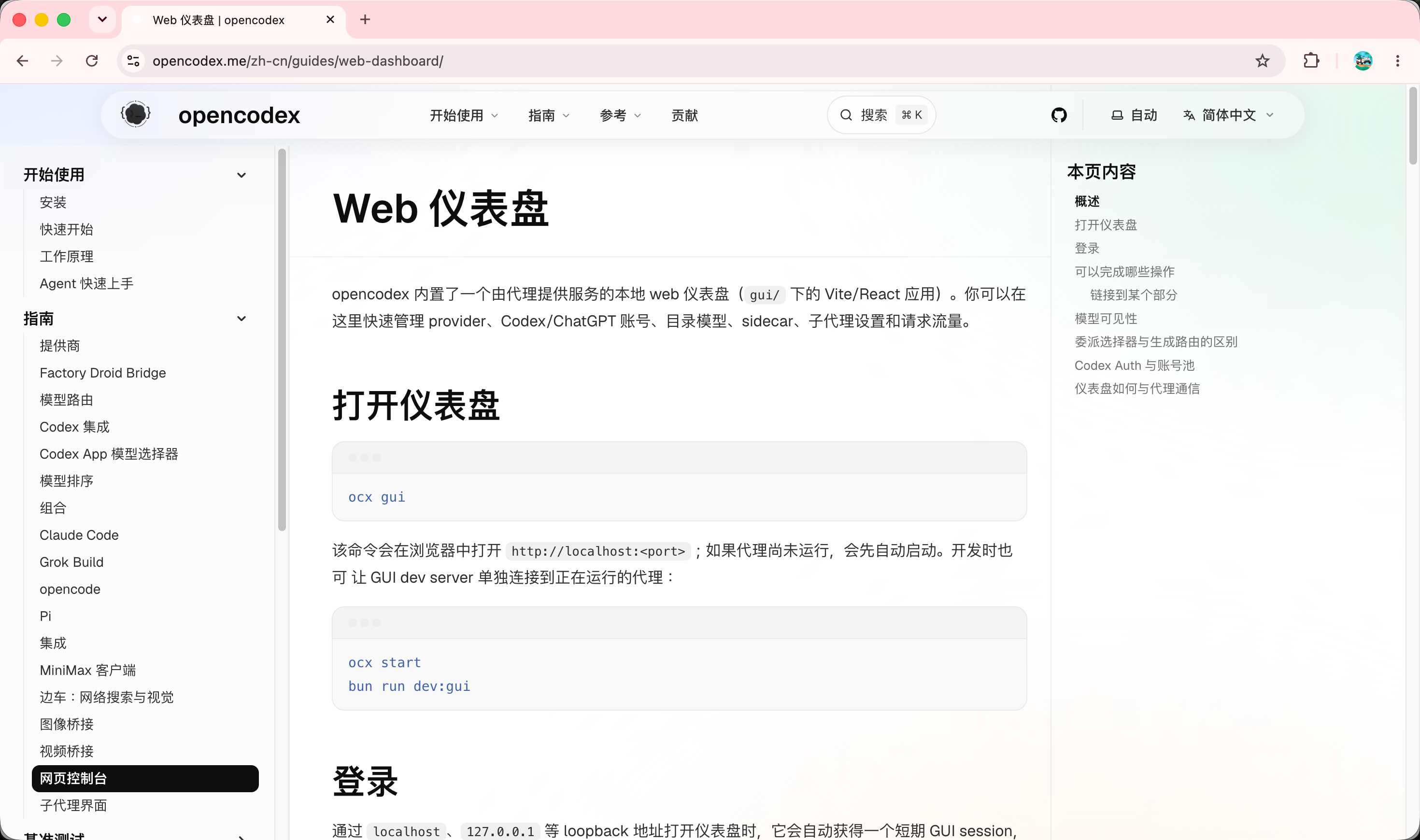The height and width of the screenshot is (840, 1420).
Task: Open 工作原理 in the sidebar
Action: [66, 256]
